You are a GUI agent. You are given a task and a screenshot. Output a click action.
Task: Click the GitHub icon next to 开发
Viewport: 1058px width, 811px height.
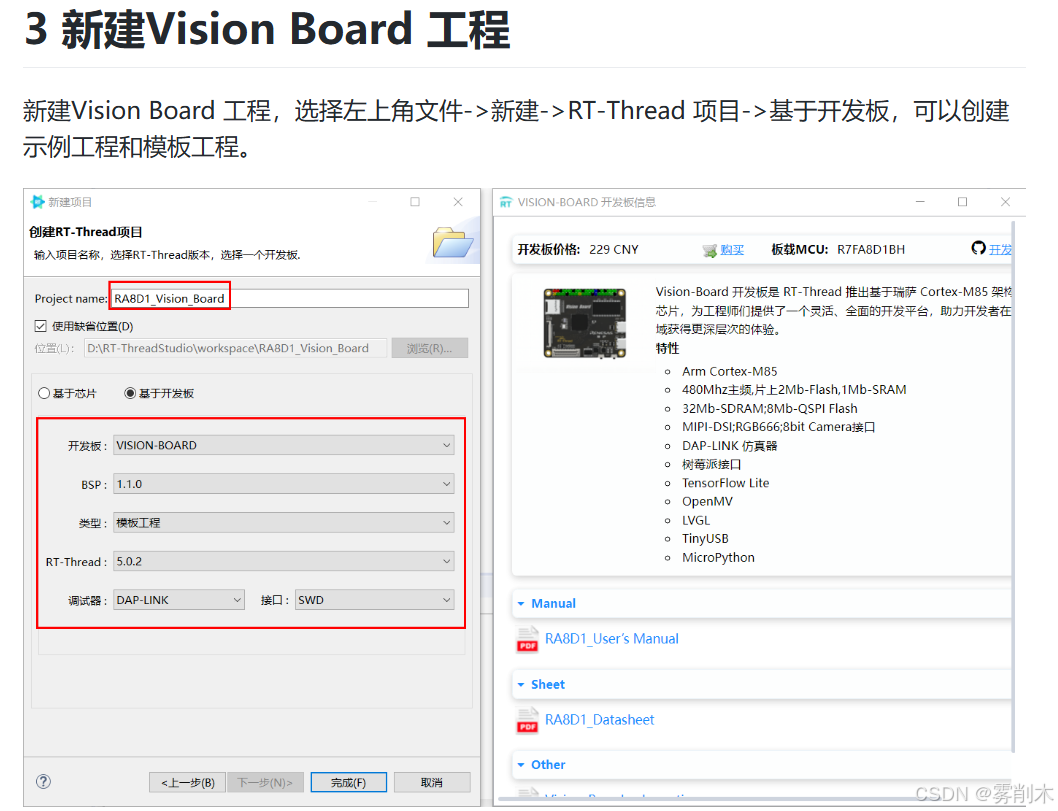click(x=978, y=248)
